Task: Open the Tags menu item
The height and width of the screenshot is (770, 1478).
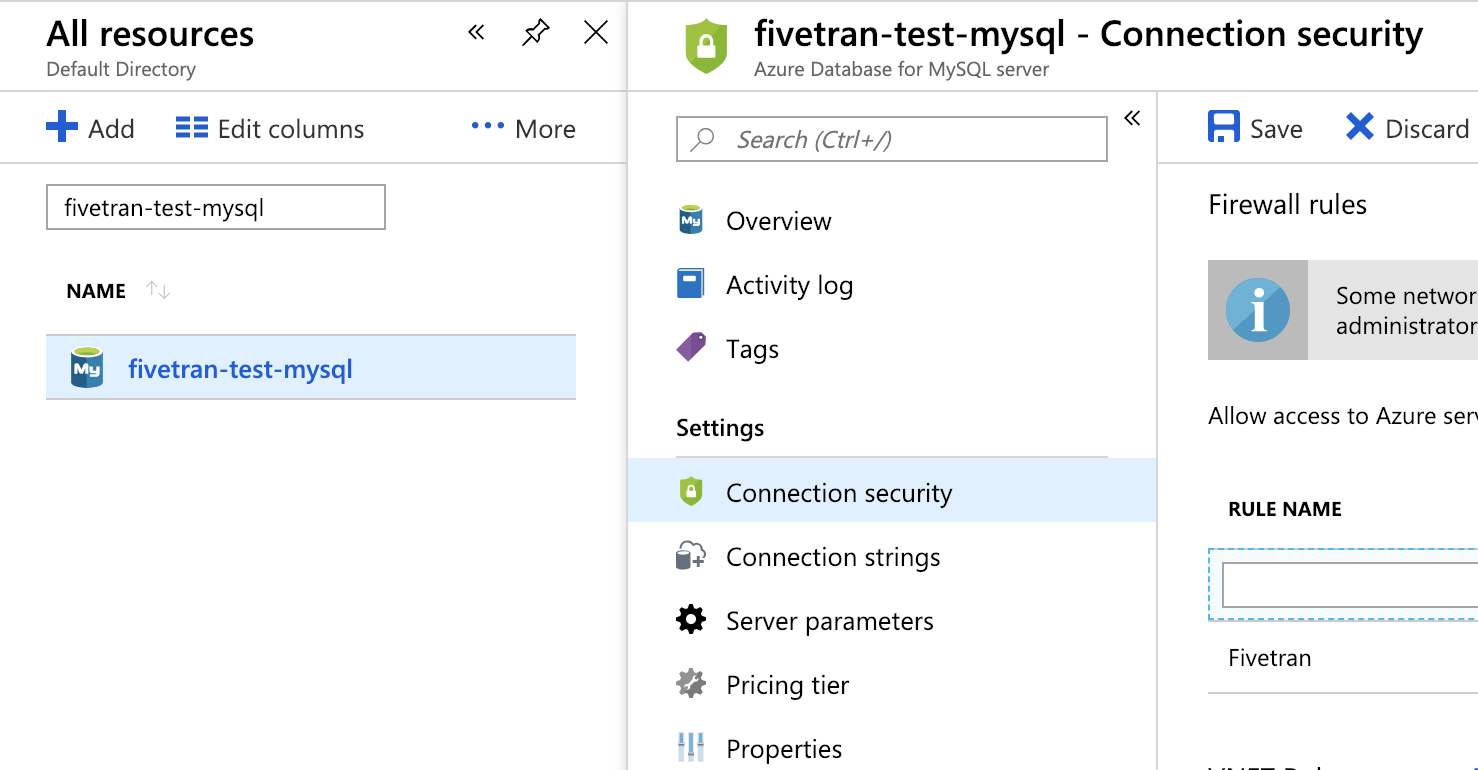Action: click(x=752, y=349)
